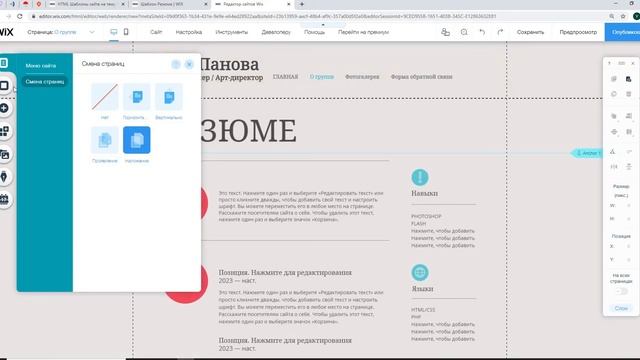Viewport: 640px width, 360px height.
Task: Open the pen-nib blog icon in left sidebar
Action: click(x=4, y=177)
